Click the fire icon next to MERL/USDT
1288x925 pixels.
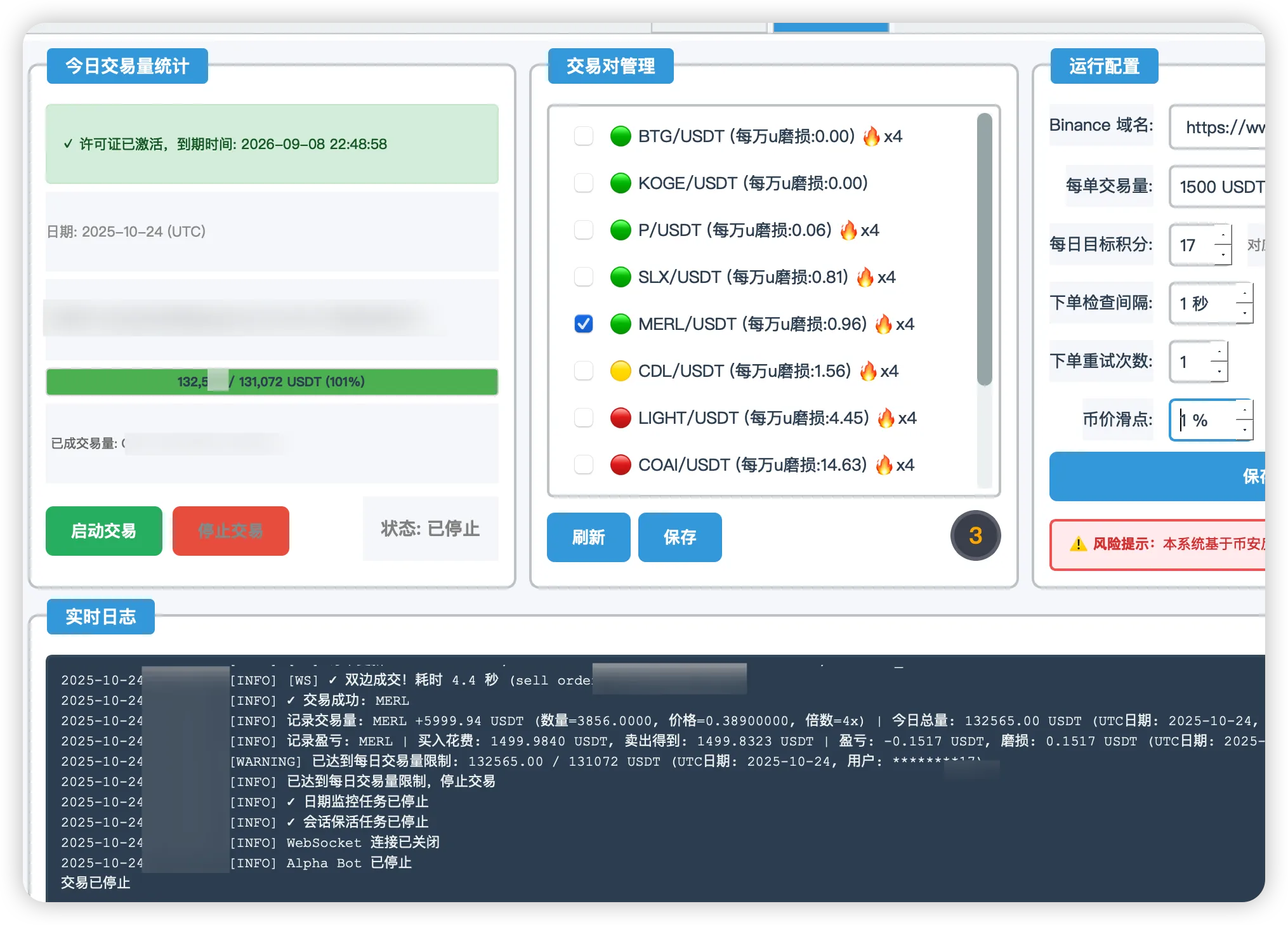click(883, 324)
